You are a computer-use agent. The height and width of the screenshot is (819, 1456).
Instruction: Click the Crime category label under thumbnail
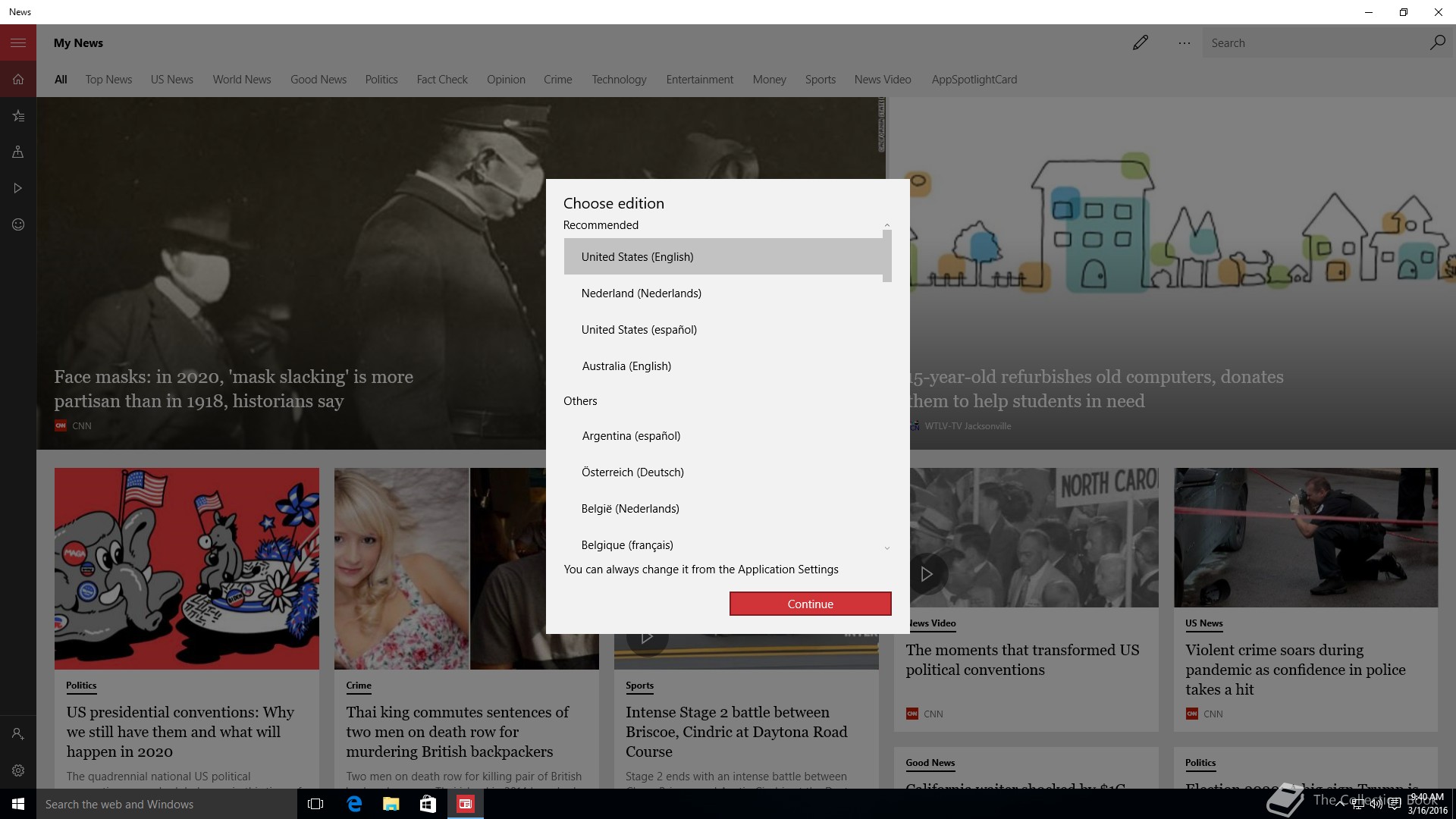pos(359,685)
